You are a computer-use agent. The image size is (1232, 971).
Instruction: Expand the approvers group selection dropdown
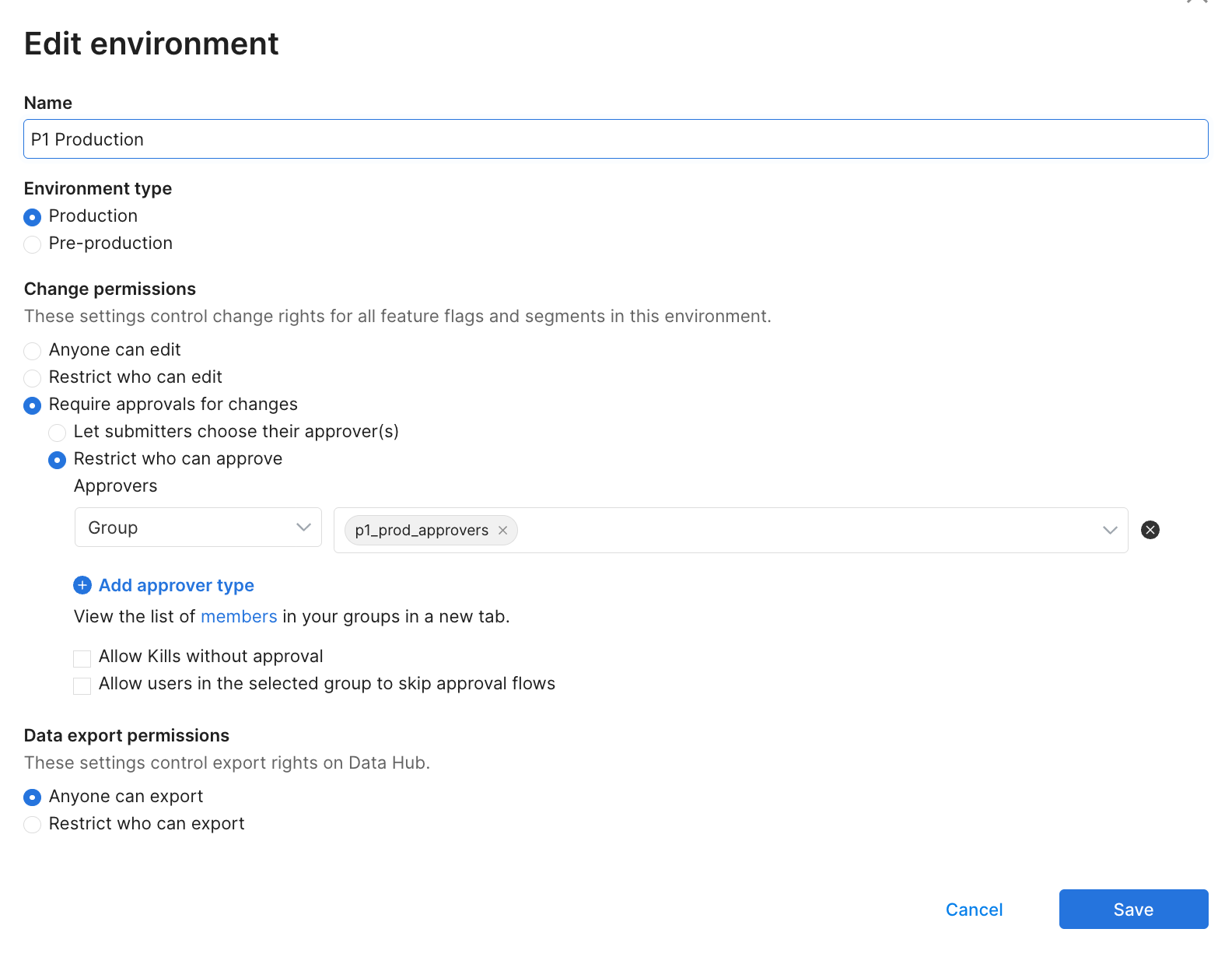(1109, 530)
